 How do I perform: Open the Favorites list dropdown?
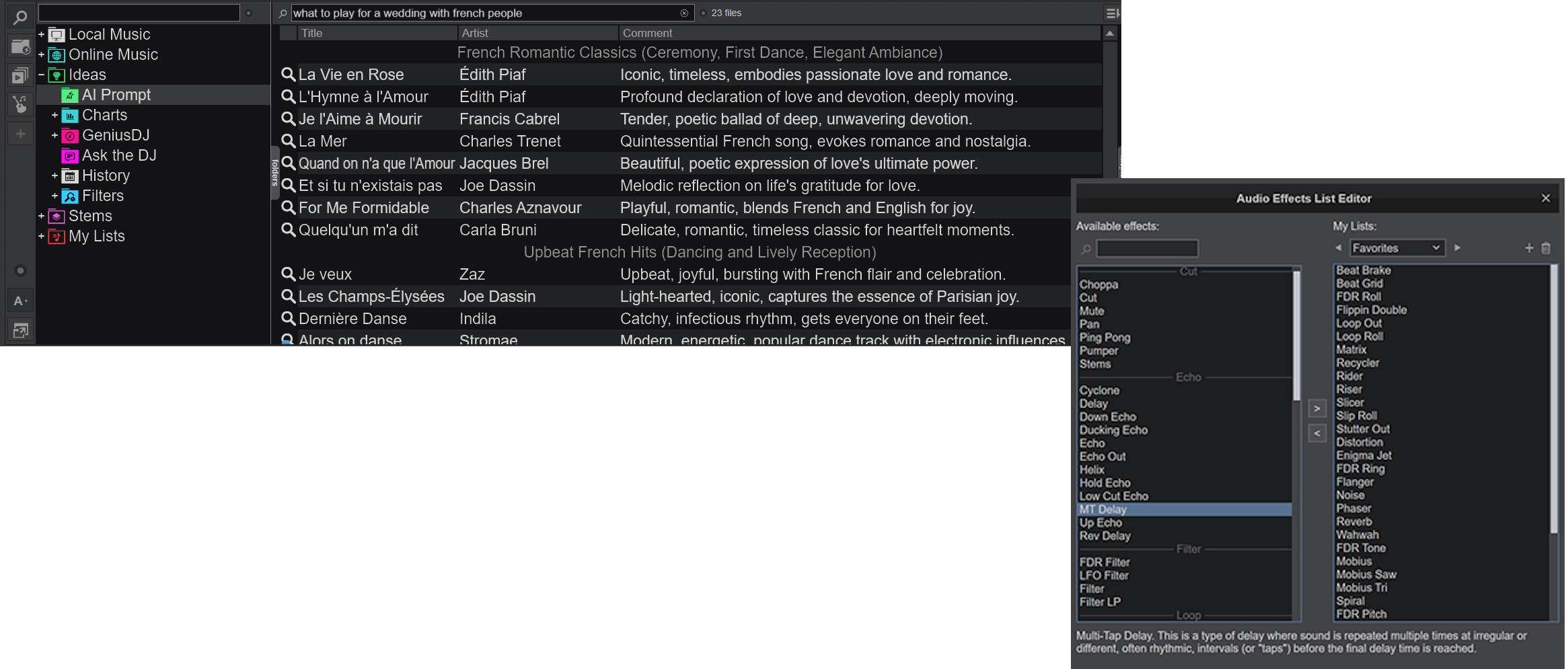(x=1396, y=248)
